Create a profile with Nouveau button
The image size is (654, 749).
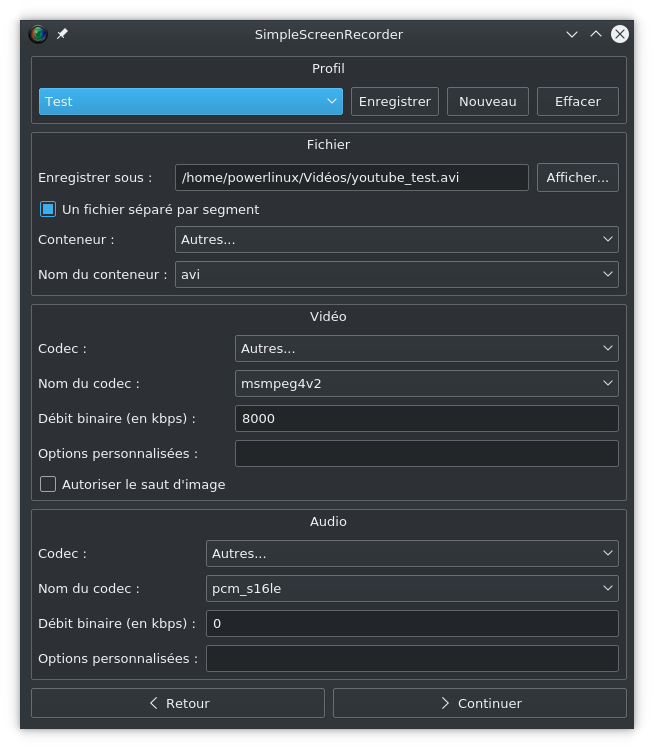click(x=488, y=101)
